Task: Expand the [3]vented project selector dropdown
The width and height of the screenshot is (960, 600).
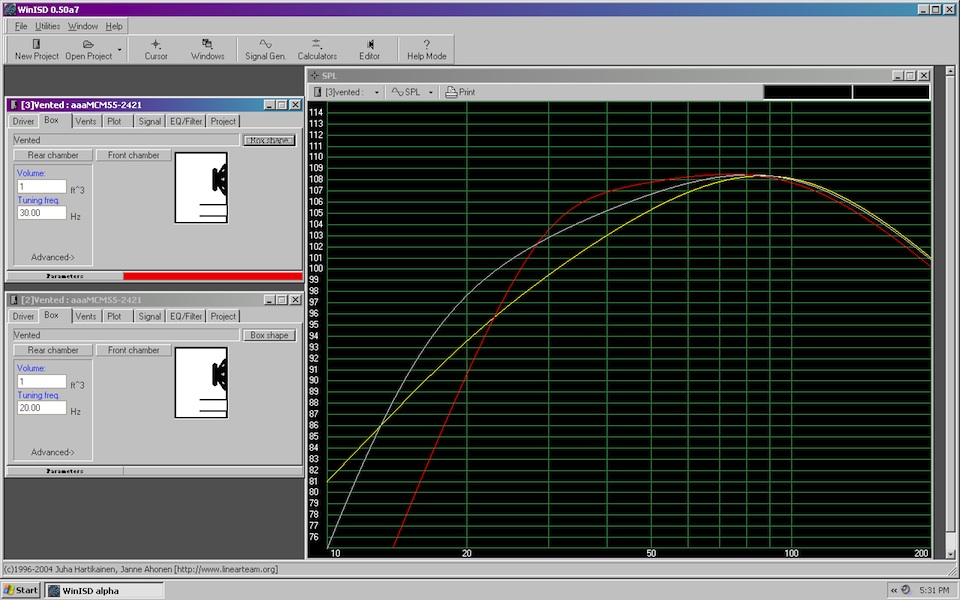Action: tap(377, 92)
